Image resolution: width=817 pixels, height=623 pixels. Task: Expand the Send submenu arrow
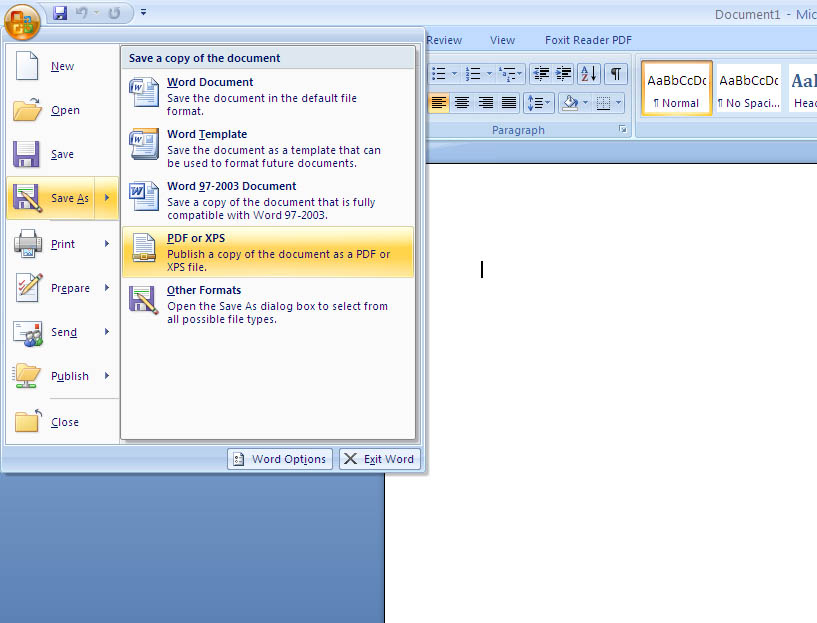(x=107, y=332)
